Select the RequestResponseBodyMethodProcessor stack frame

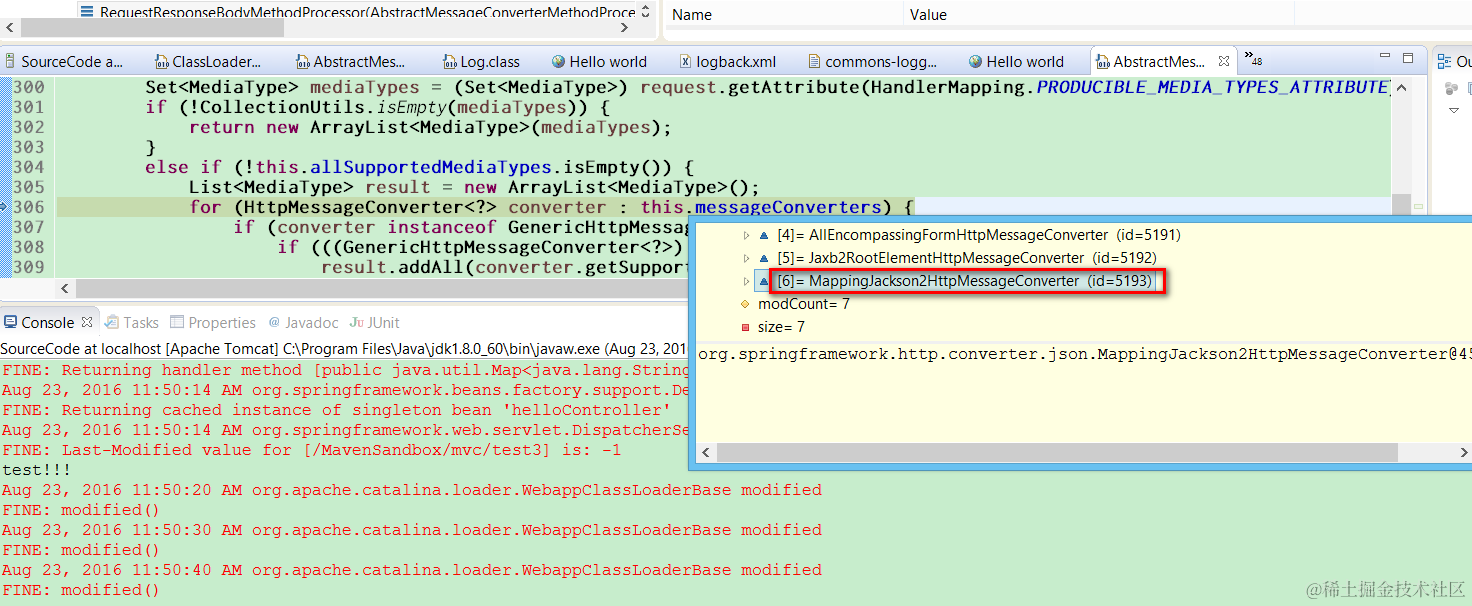click(358, 13)
